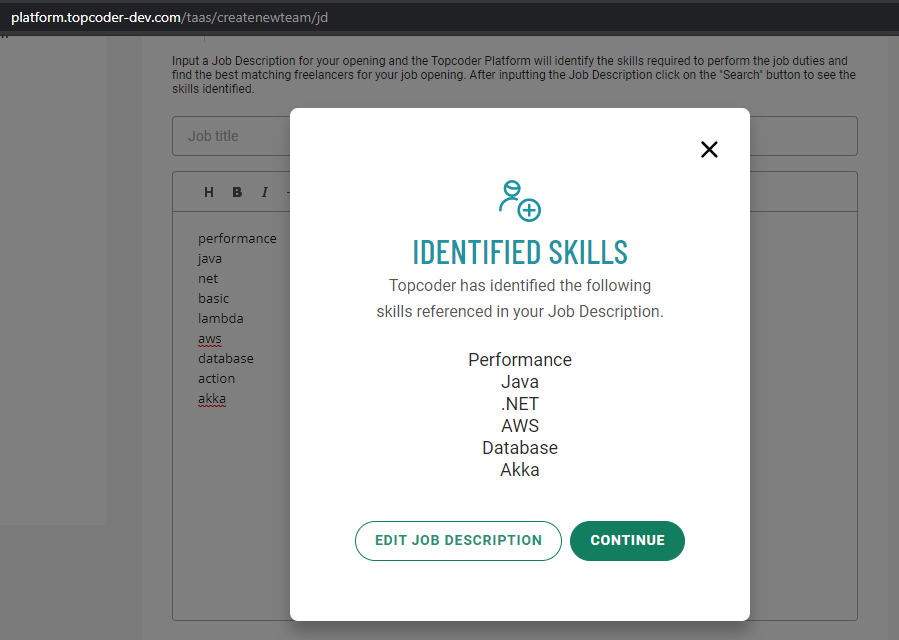
Task: Click 'akka' line in job description
Action: pyautogui.click(x=212, y=399)
